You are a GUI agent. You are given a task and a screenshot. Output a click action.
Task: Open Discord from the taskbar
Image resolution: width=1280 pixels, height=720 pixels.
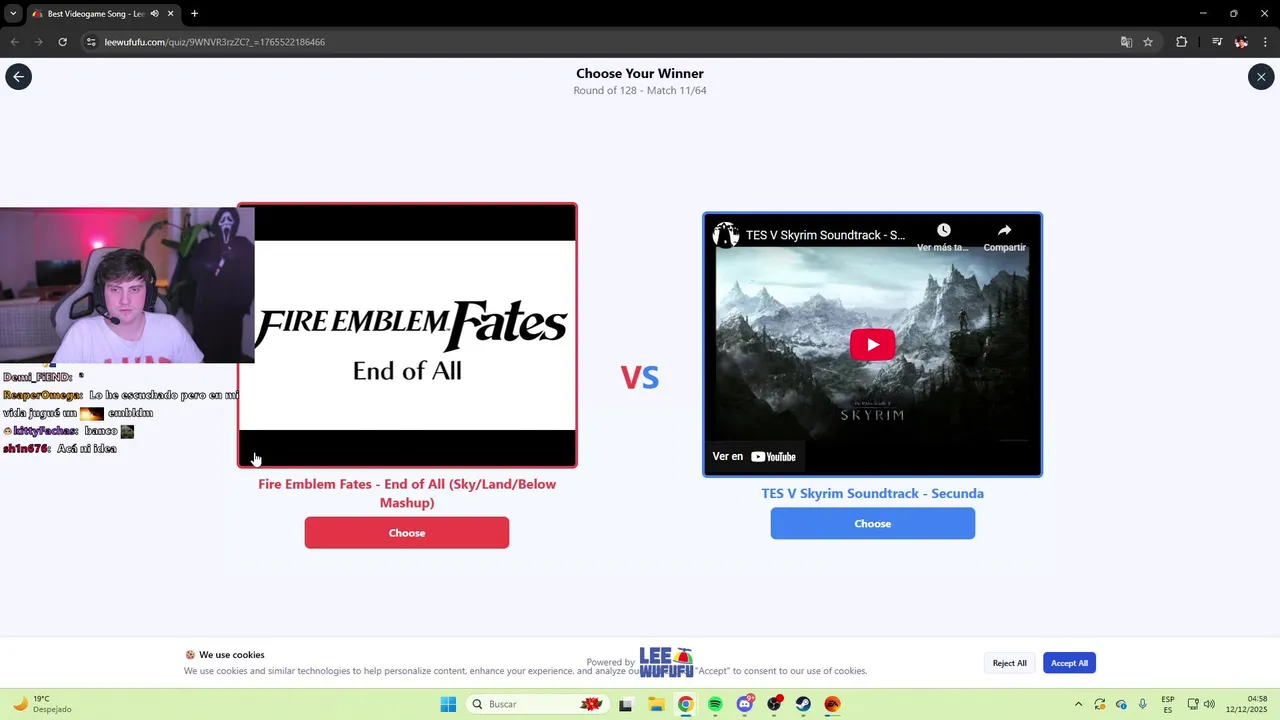tap(745, 704)
